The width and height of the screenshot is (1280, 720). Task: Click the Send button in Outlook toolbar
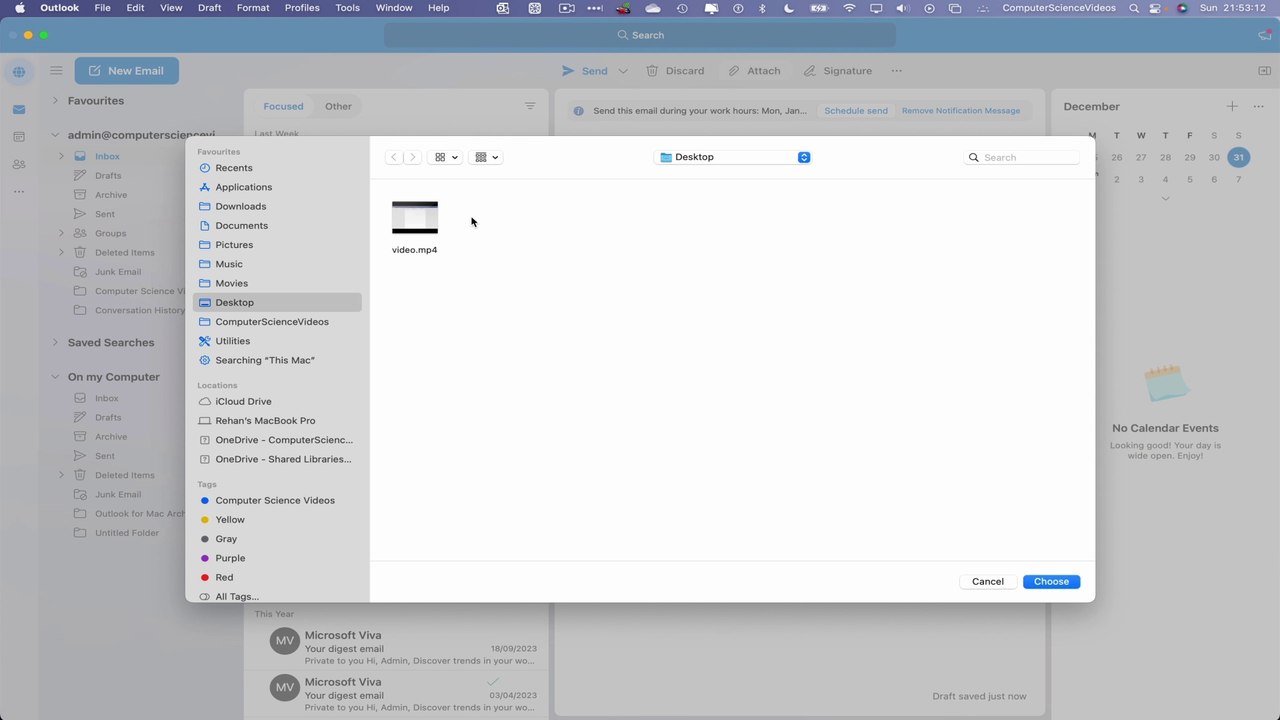coord(585,71)
